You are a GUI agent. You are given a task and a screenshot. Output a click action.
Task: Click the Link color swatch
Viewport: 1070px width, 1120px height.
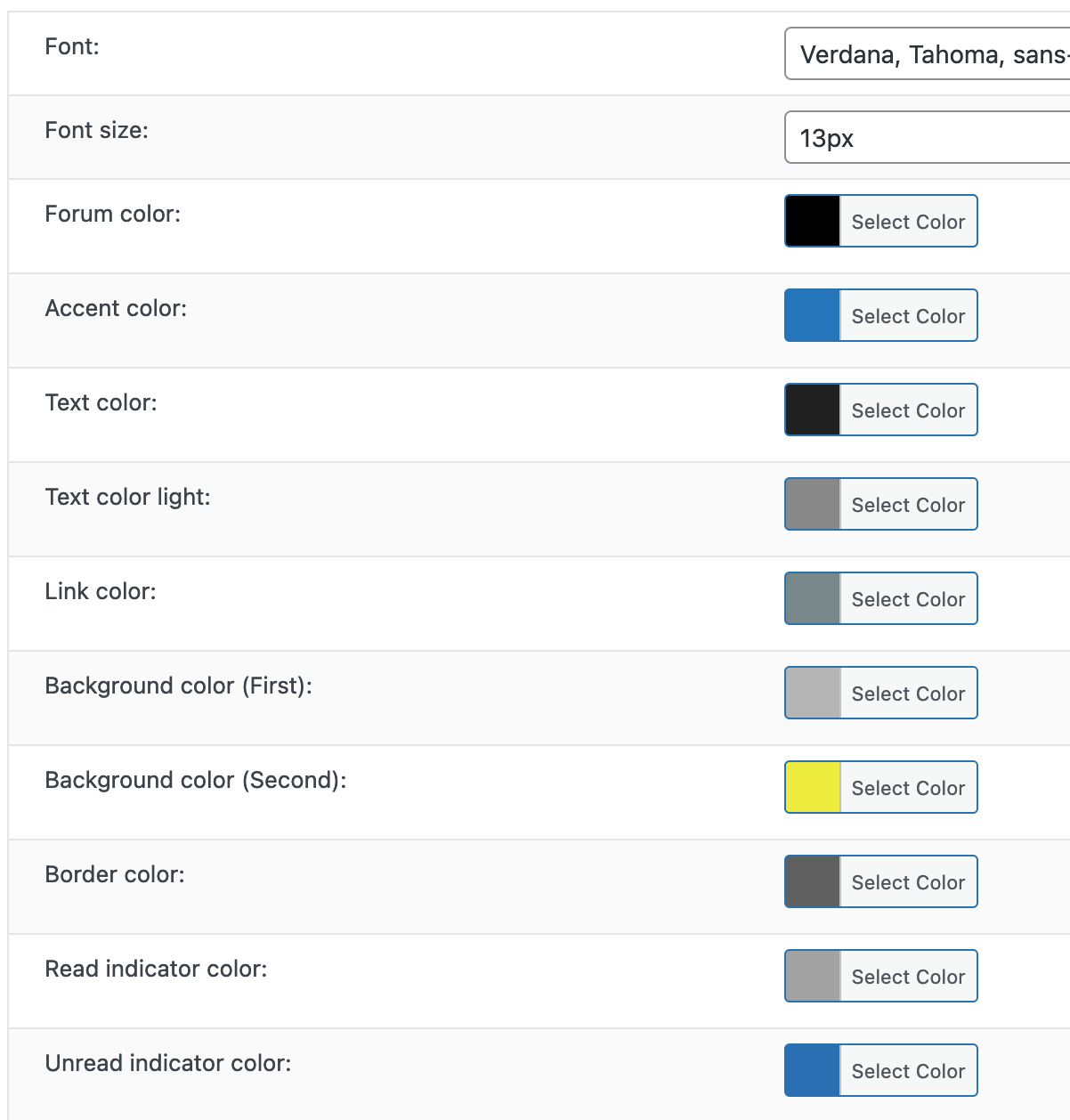tap(812, 598)
